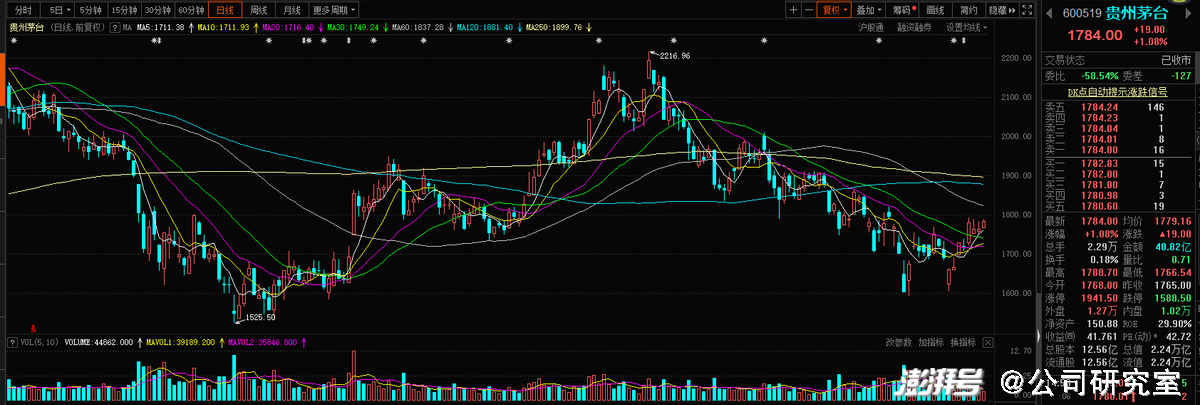Click the 已收市 trading status

click(x=1176, y=58)
